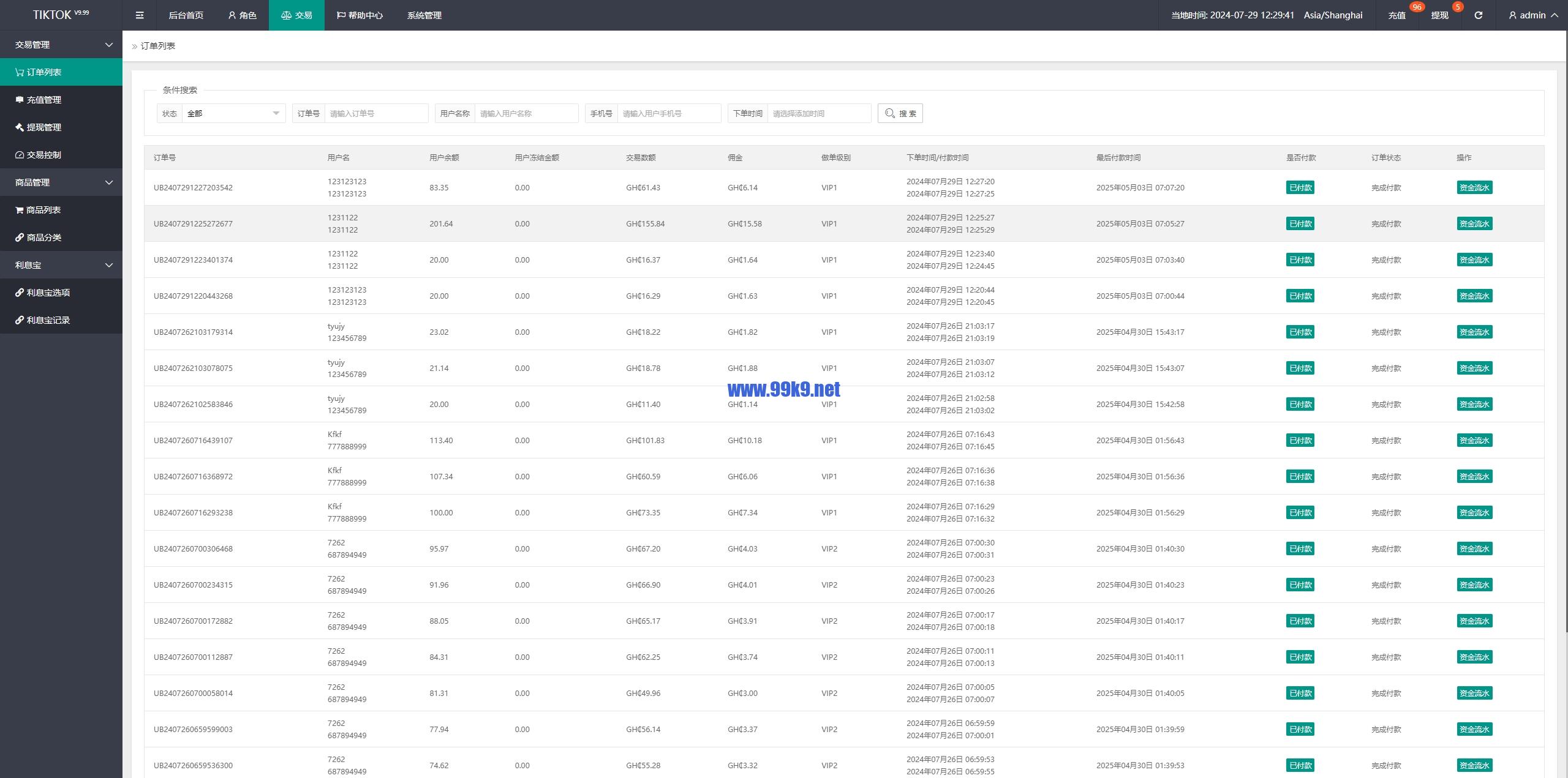Open 商品分类 in the sidebar
1568x778 pixels.
[x=61, y=238]
